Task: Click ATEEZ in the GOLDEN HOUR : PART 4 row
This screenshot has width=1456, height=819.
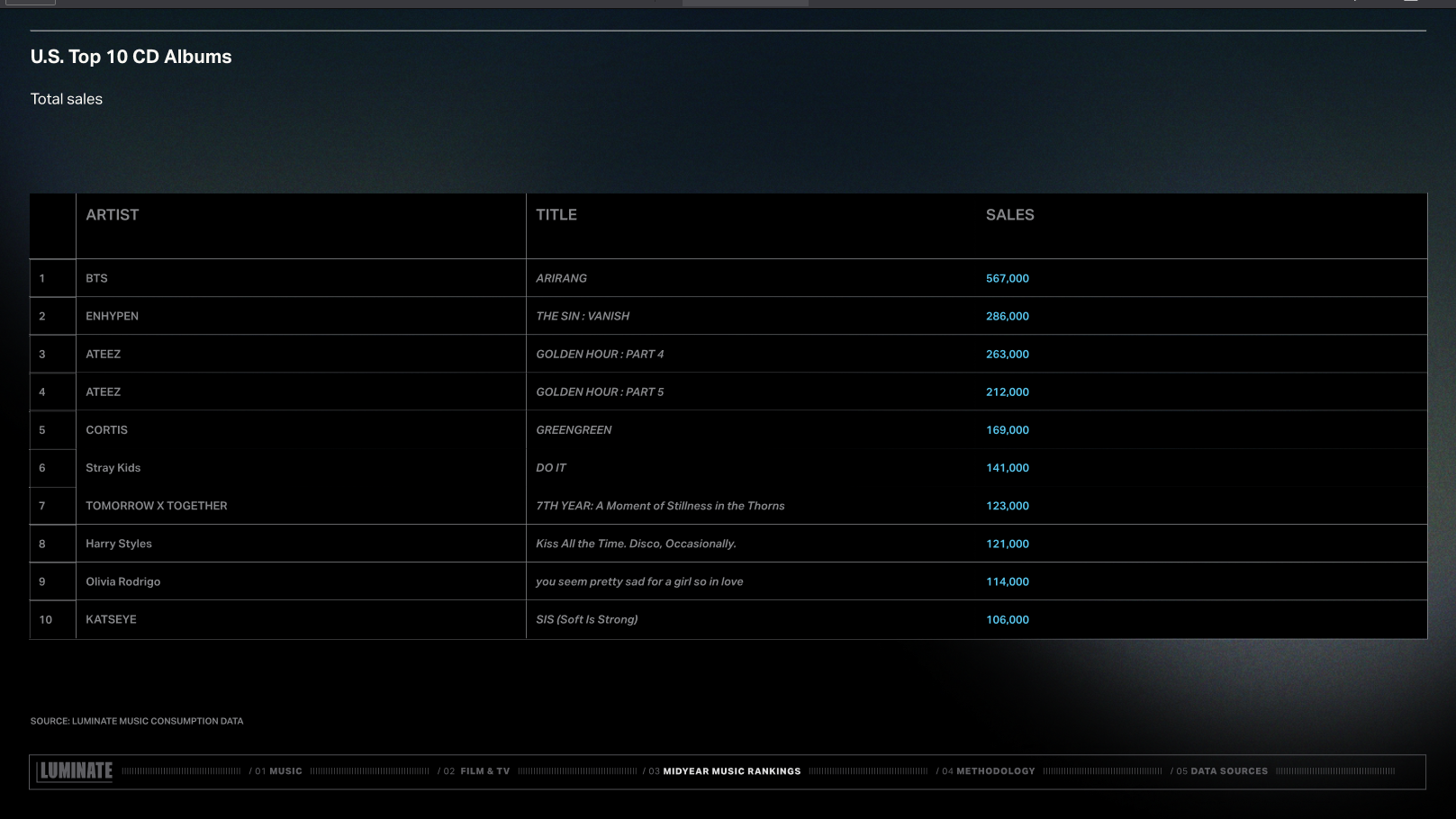Action: tap(103, 354)
